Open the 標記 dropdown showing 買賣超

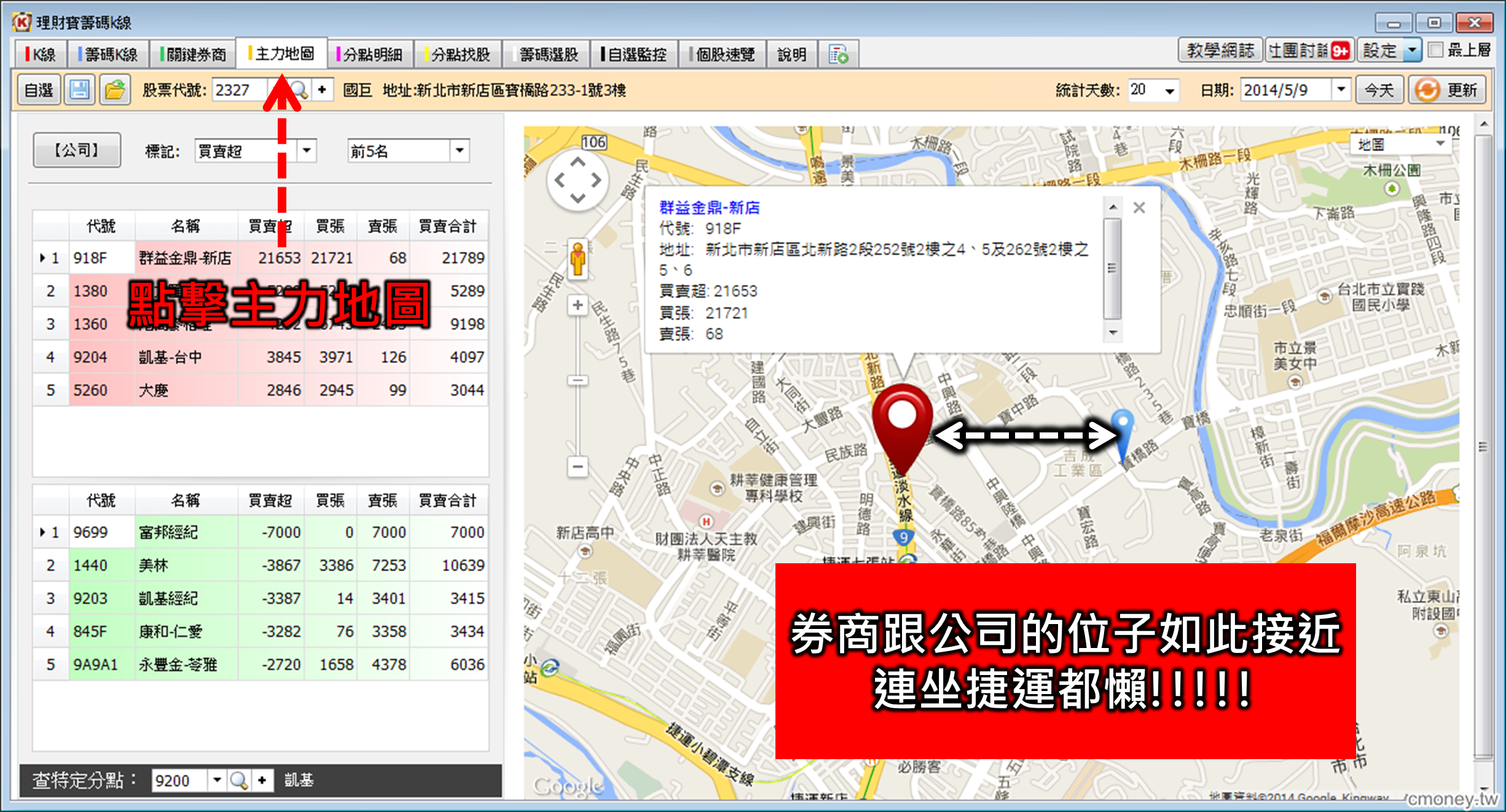pyautogui.click(x=307, y=150)
